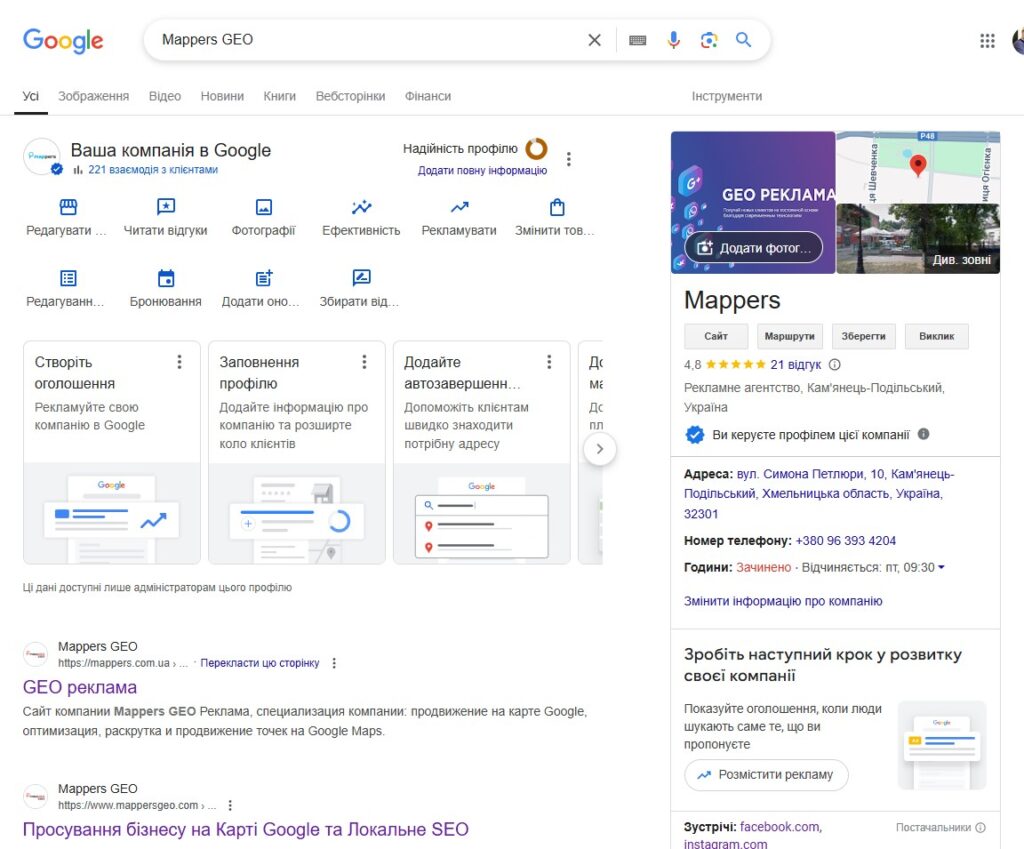Click the Додати фотографії button on cover photo
The height and width of the screenshot is (849, 1024).
(754, 248)
